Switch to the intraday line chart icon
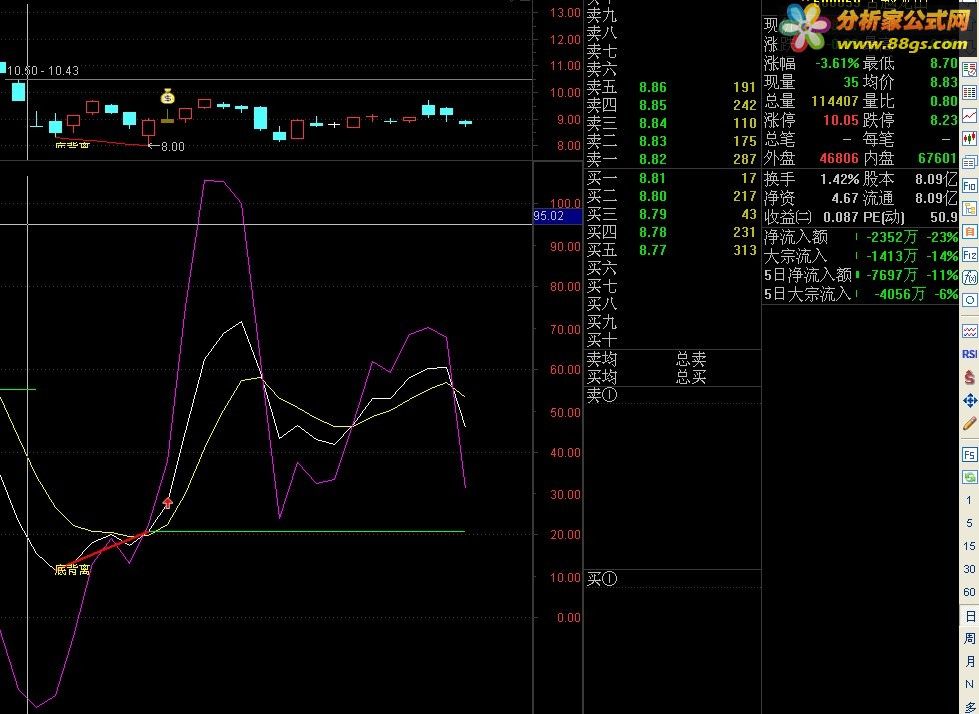Screen dimensions: 979x714 (x=970, y=116)
